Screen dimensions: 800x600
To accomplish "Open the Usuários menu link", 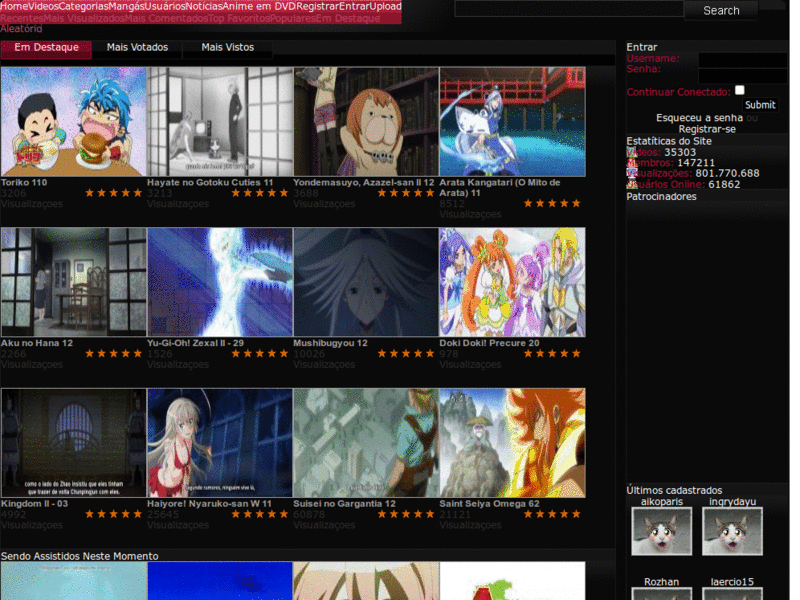I will [164, 7].
